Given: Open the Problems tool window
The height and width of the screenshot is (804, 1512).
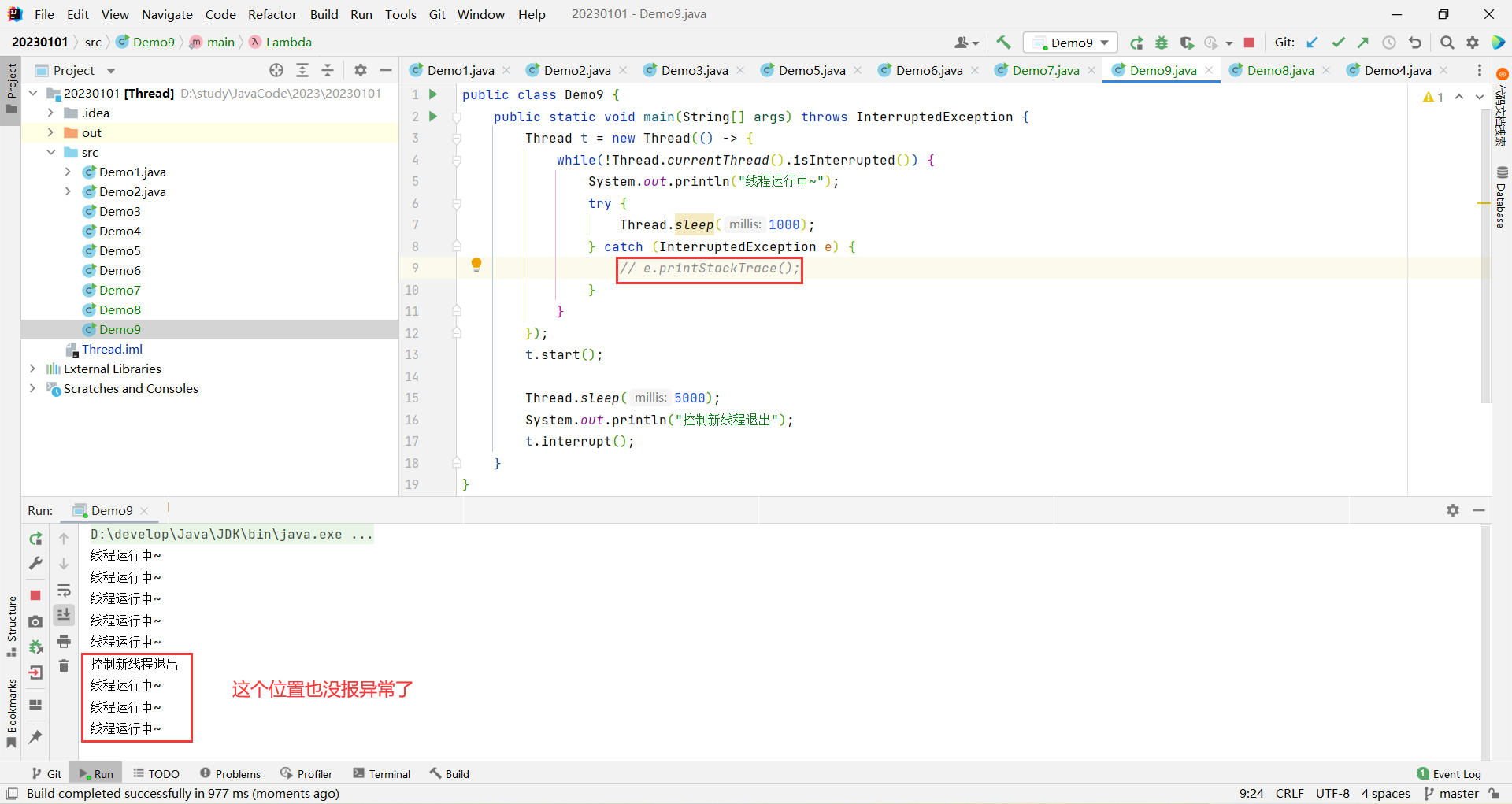Looking at the screenshot, I should [x=230, y=774].
